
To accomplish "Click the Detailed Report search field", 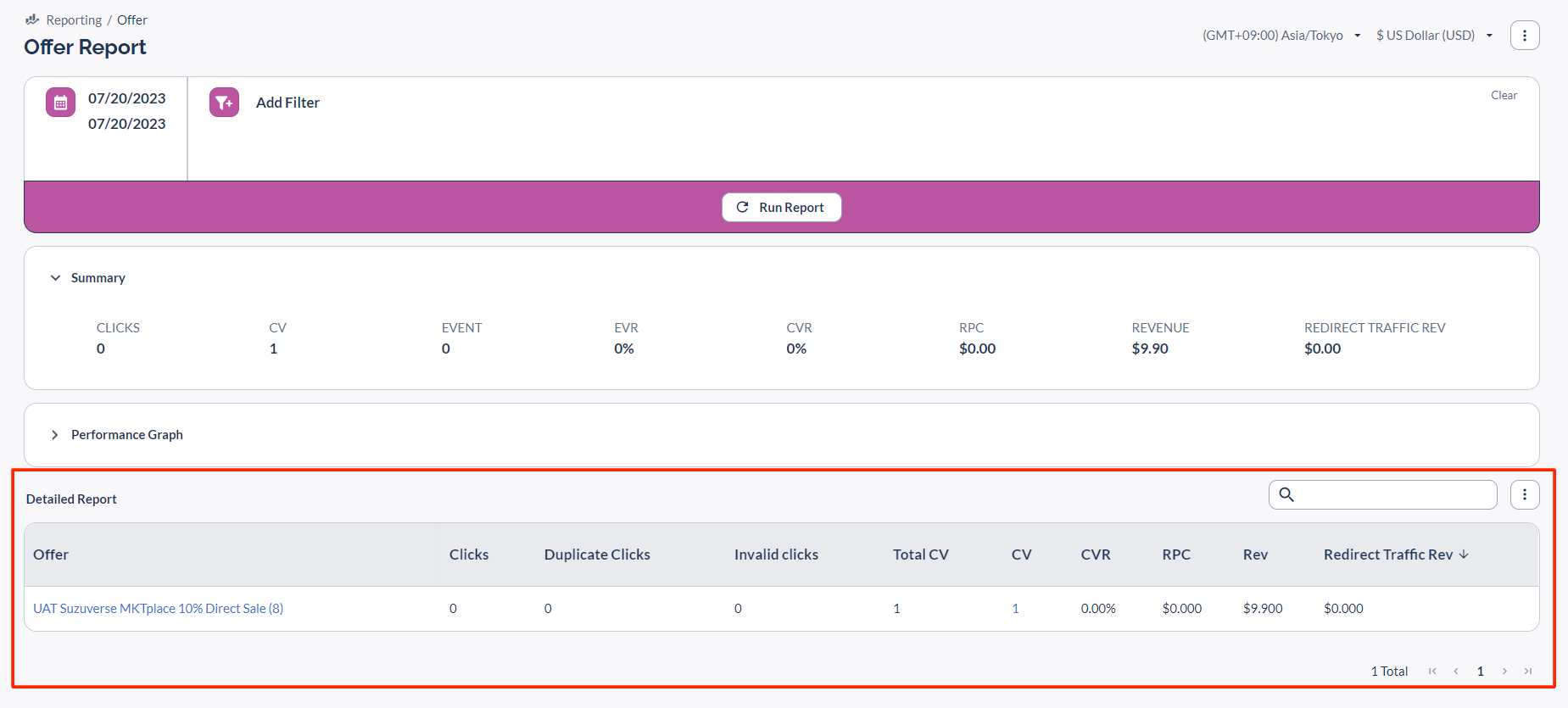I will click(x=1395, y=494).
